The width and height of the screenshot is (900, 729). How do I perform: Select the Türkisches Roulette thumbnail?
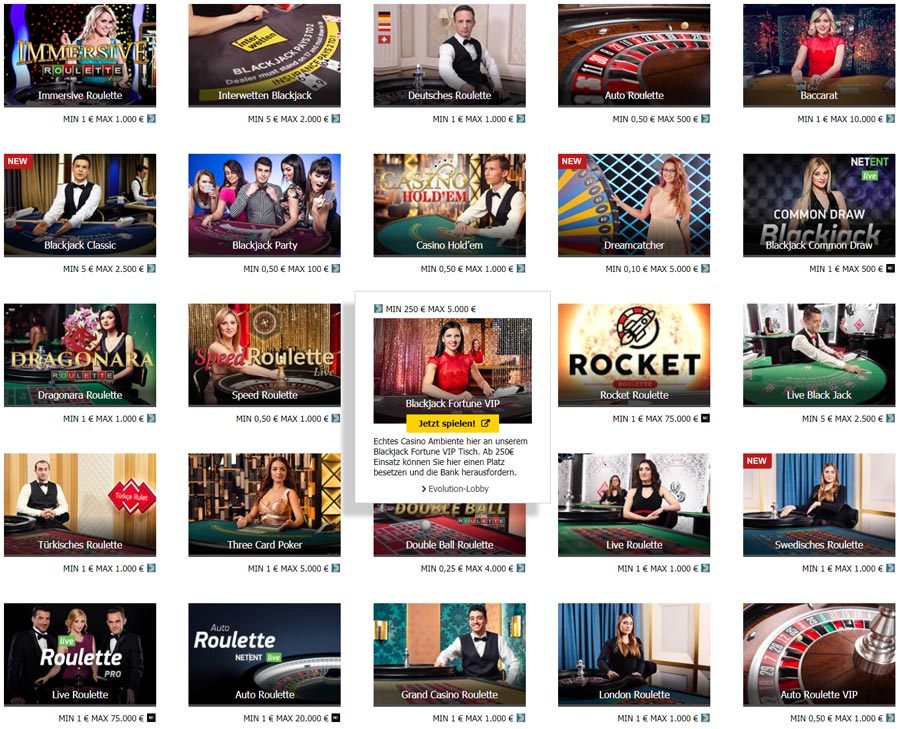coord(80,505)
